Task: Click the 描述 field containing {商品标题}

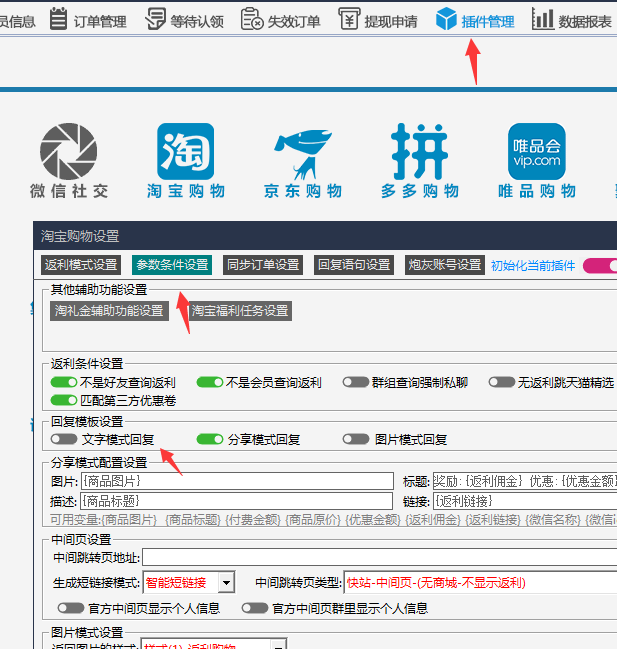Action: tap(237, 501)
